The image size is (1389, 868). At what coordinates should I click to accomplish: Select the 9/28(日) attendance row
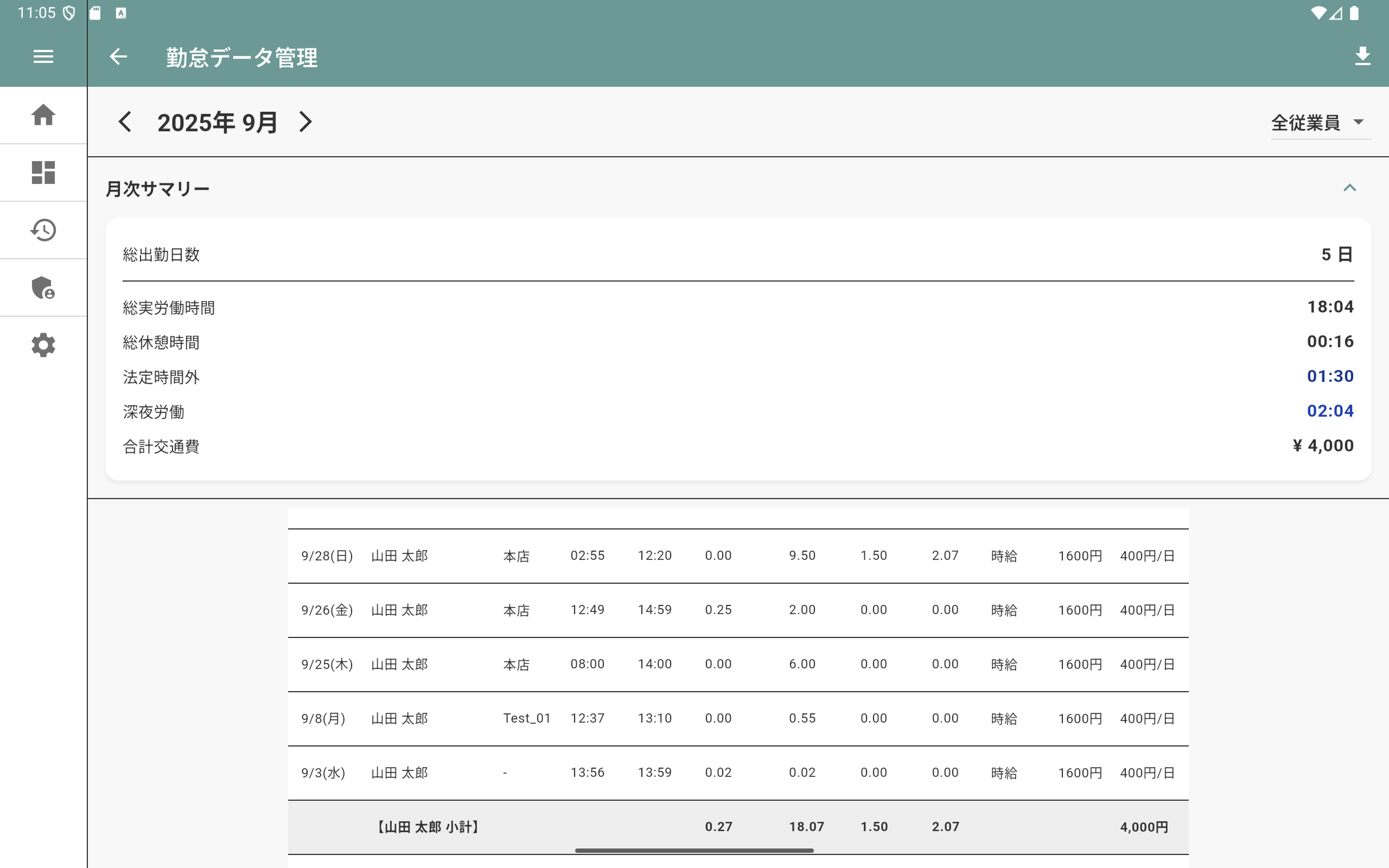[689, 554]
